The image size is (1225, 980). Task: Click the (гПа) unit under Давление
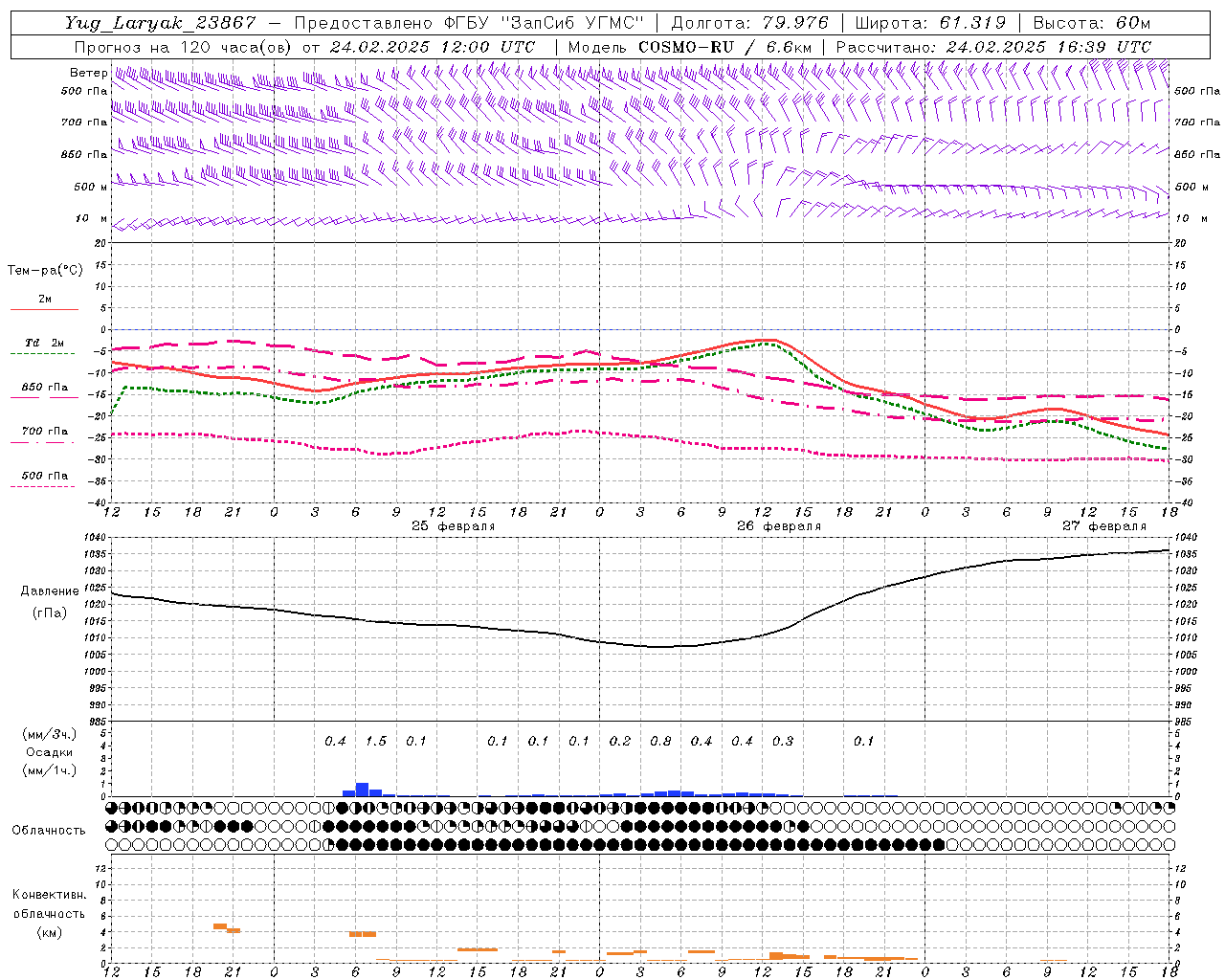50,613
